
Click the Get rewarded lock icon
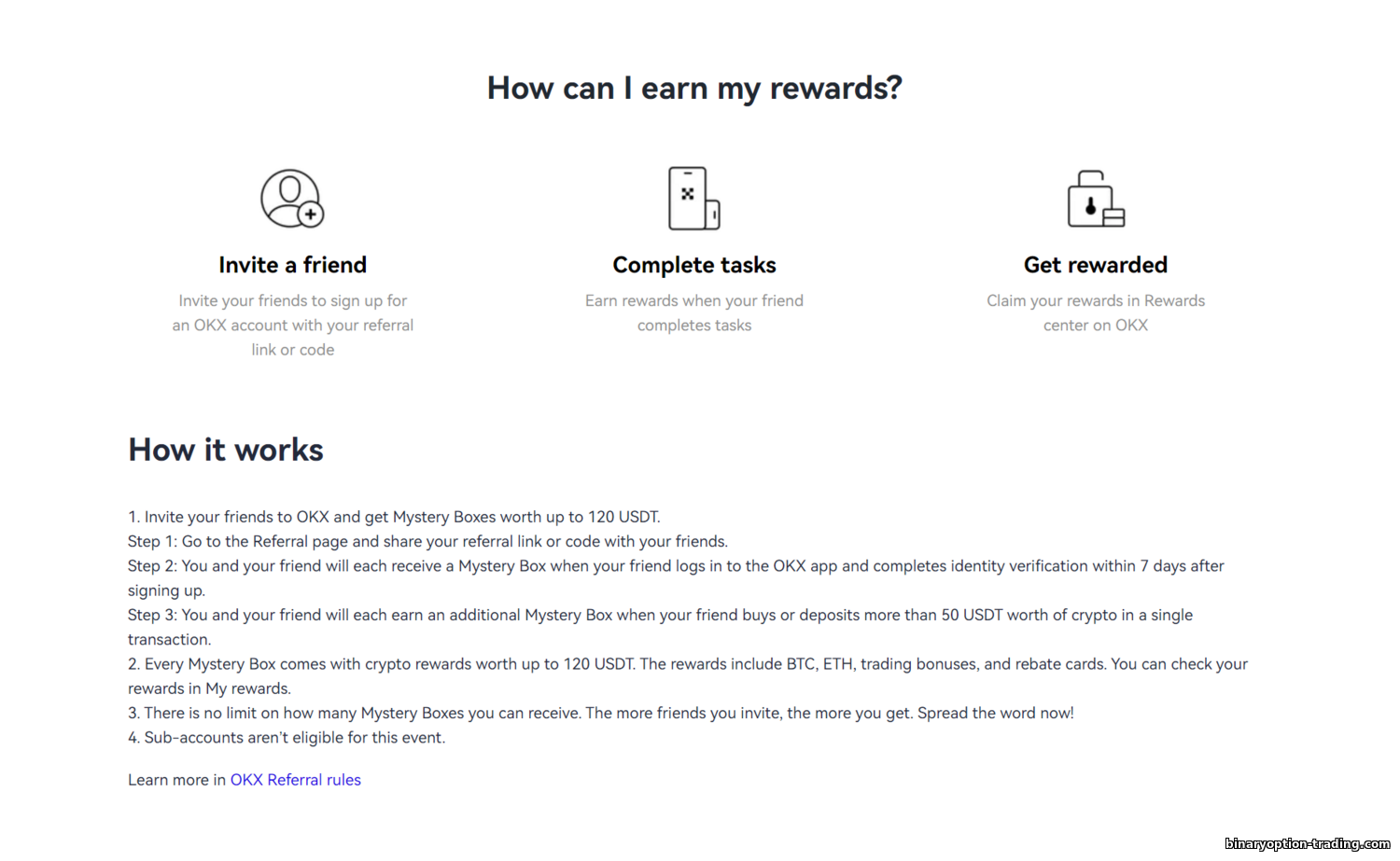tap(1096, 198)
